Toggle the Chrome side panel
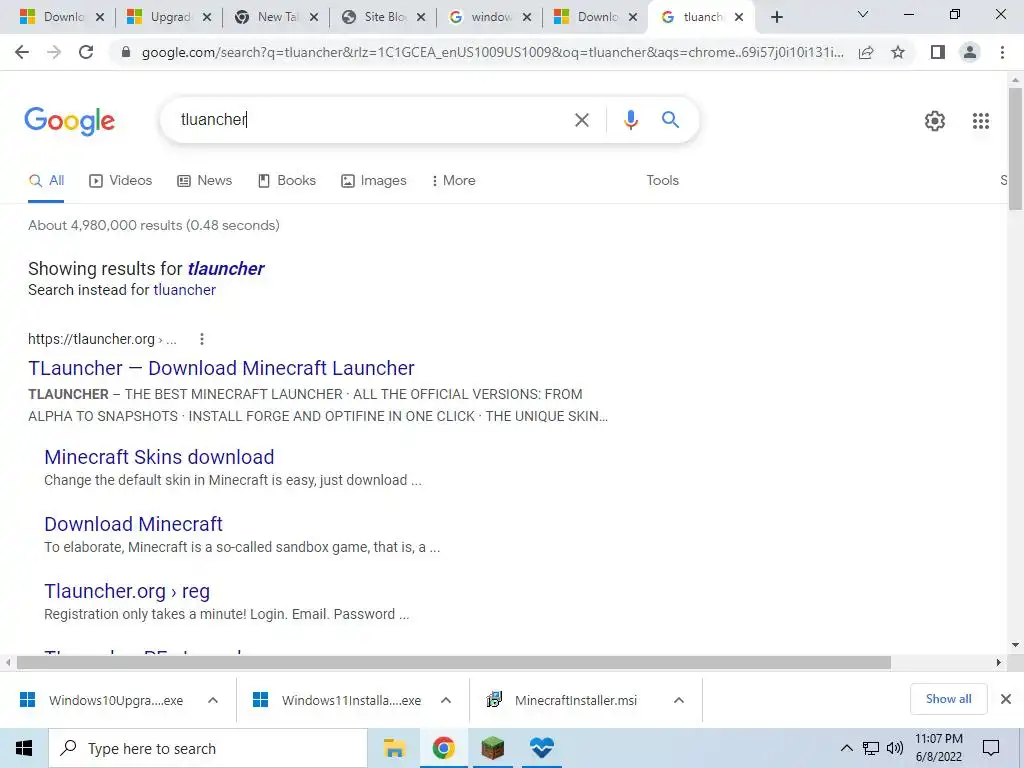This screenshot has height=768, width=1024. (x=938, y=52)
